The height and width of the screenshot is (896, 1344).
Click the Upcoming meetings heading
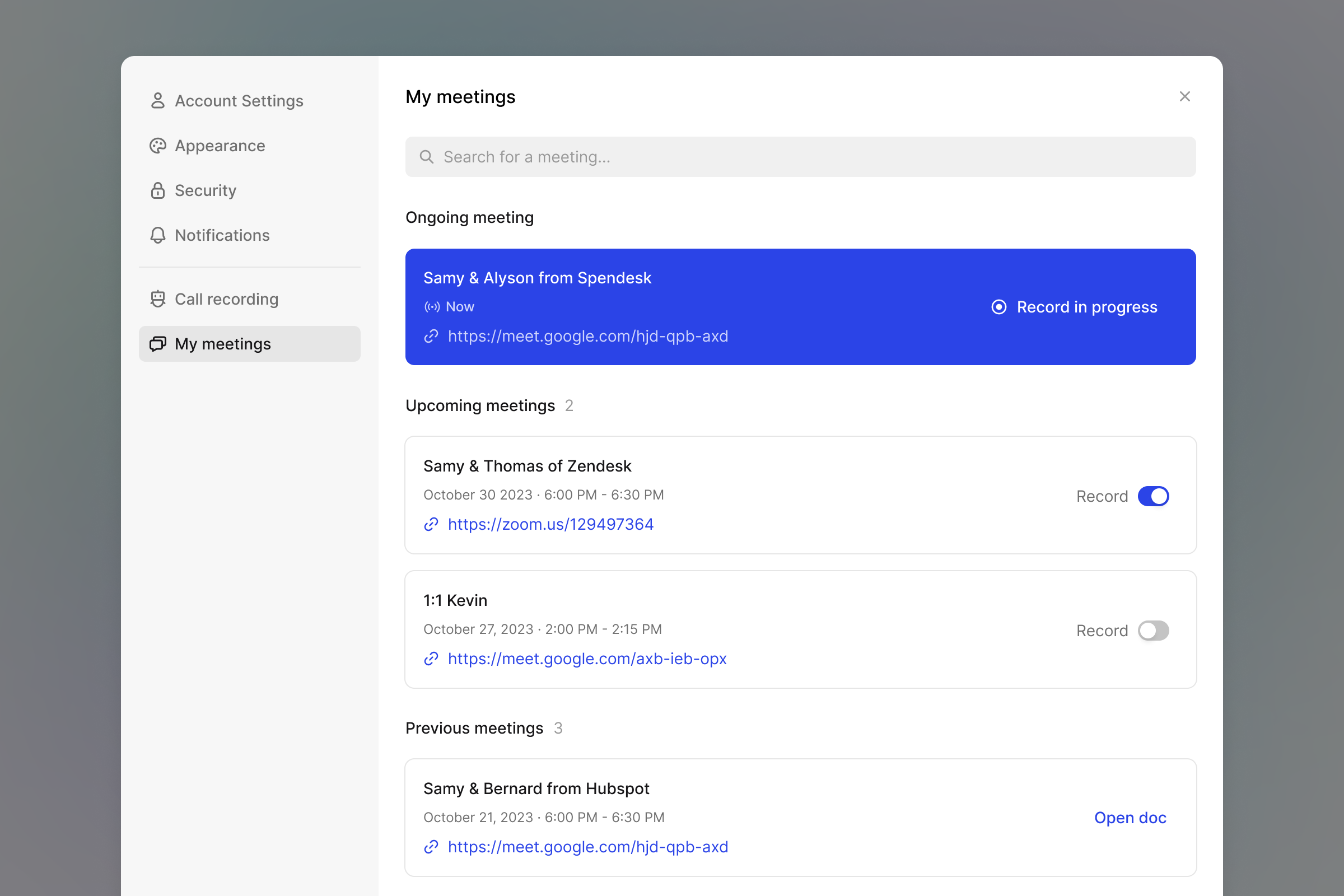coord(480,405)
